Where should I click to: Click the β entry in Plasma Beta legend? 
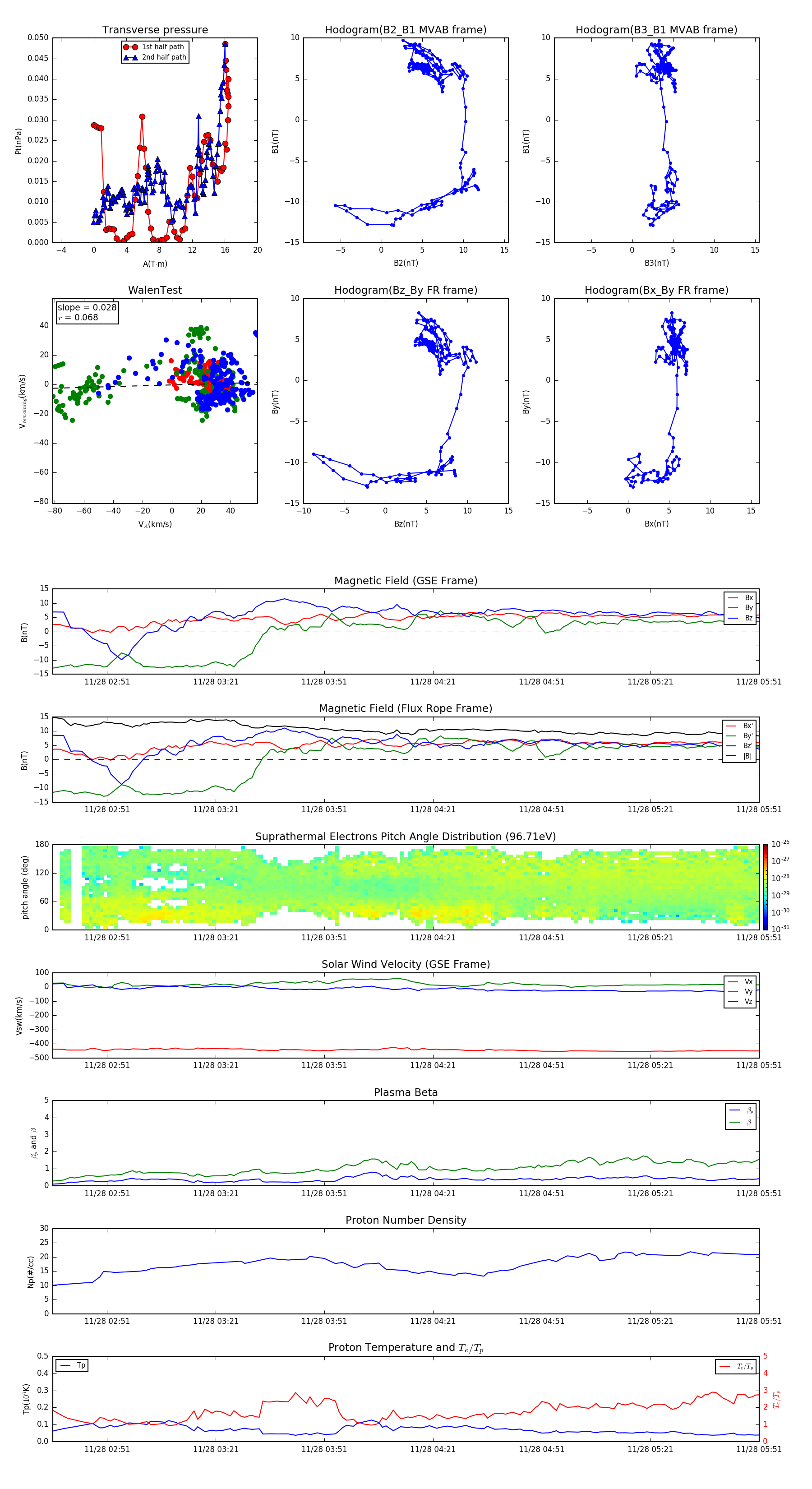click(741, 1122)
